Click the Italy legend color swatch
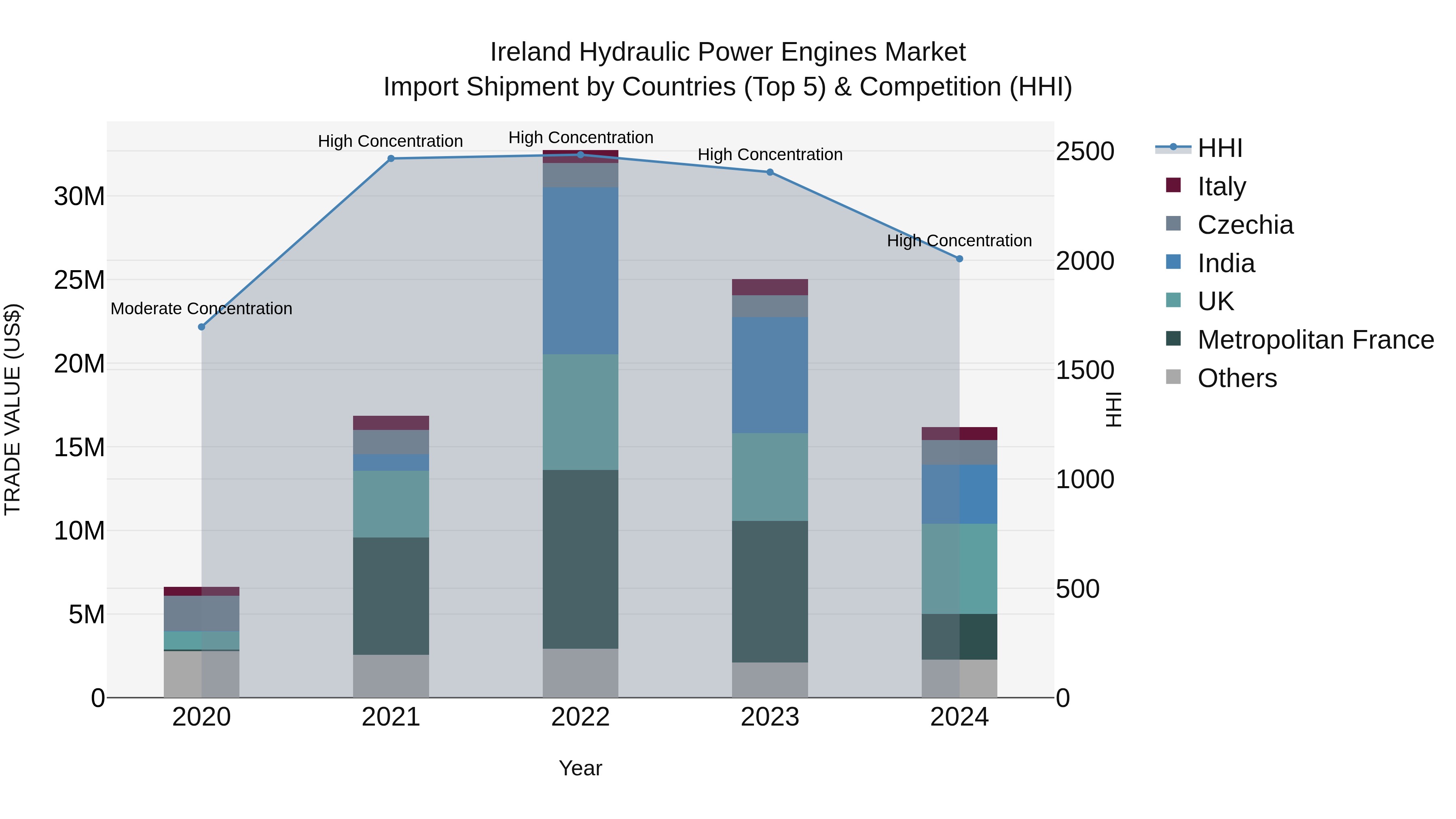 1173,185
